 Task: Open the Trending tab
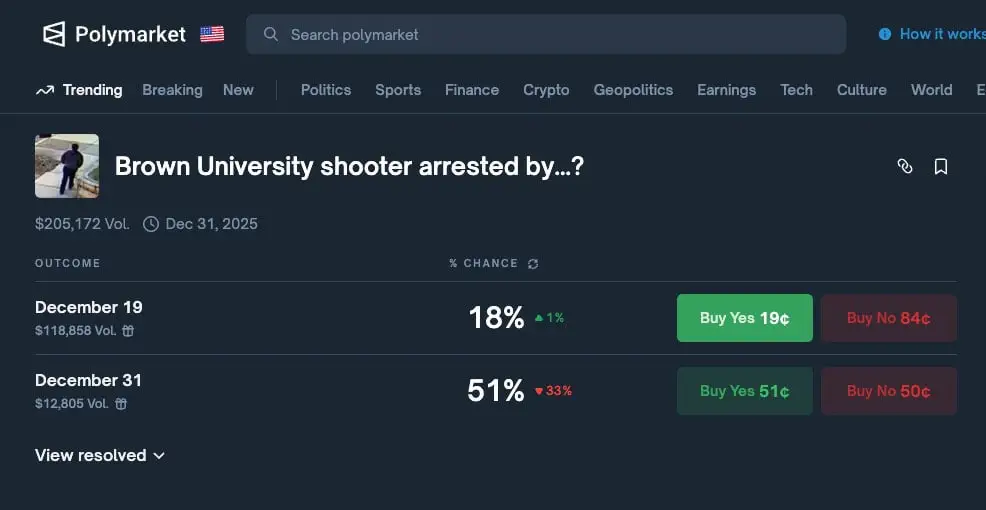tap(79, 90)
